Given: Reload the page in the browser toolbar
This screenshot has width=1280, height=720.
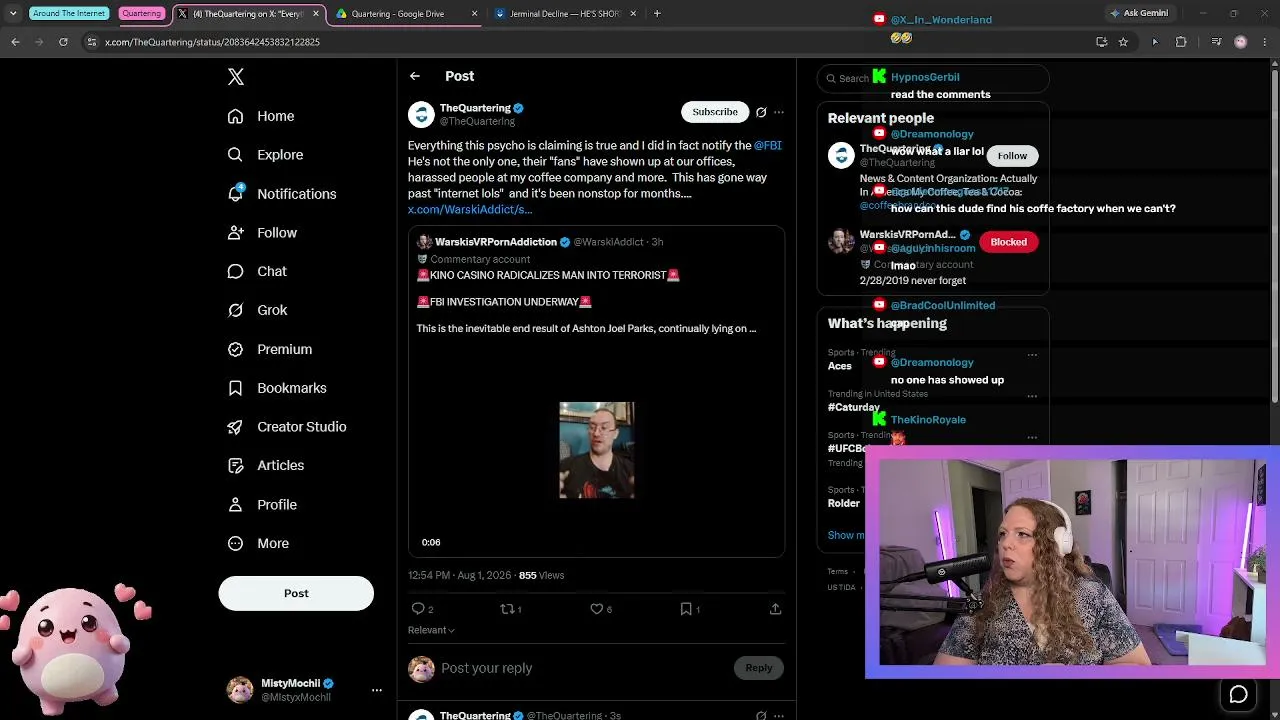Looking at the screenshot, I should [63, 42].
